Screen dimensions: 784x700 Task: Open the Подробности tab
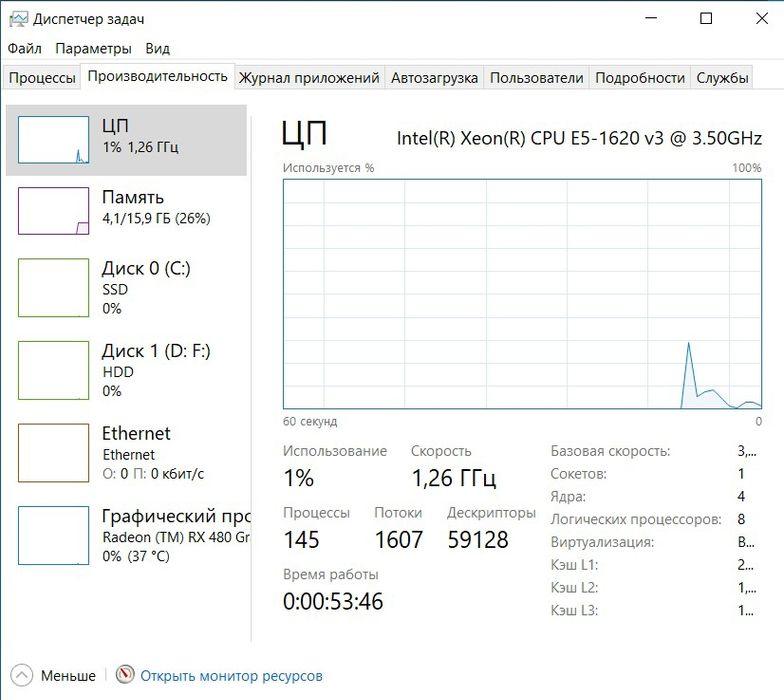click(640, 78)
